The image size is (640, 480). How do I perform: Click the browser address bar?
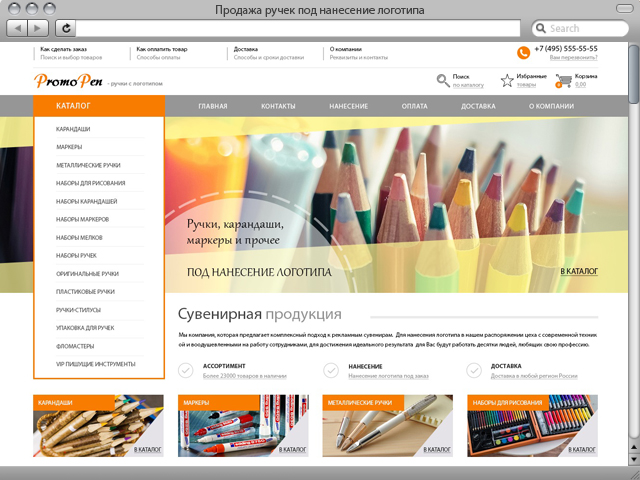(298, 28)
